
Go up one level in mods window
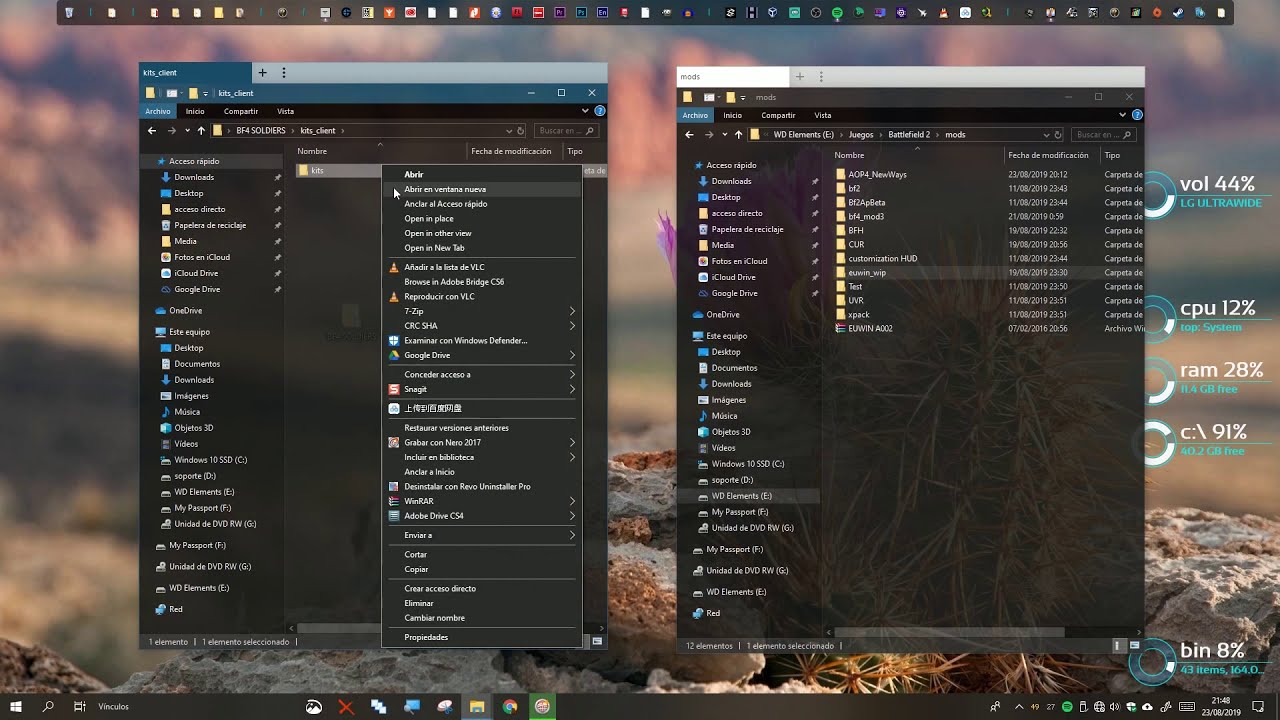739,134
